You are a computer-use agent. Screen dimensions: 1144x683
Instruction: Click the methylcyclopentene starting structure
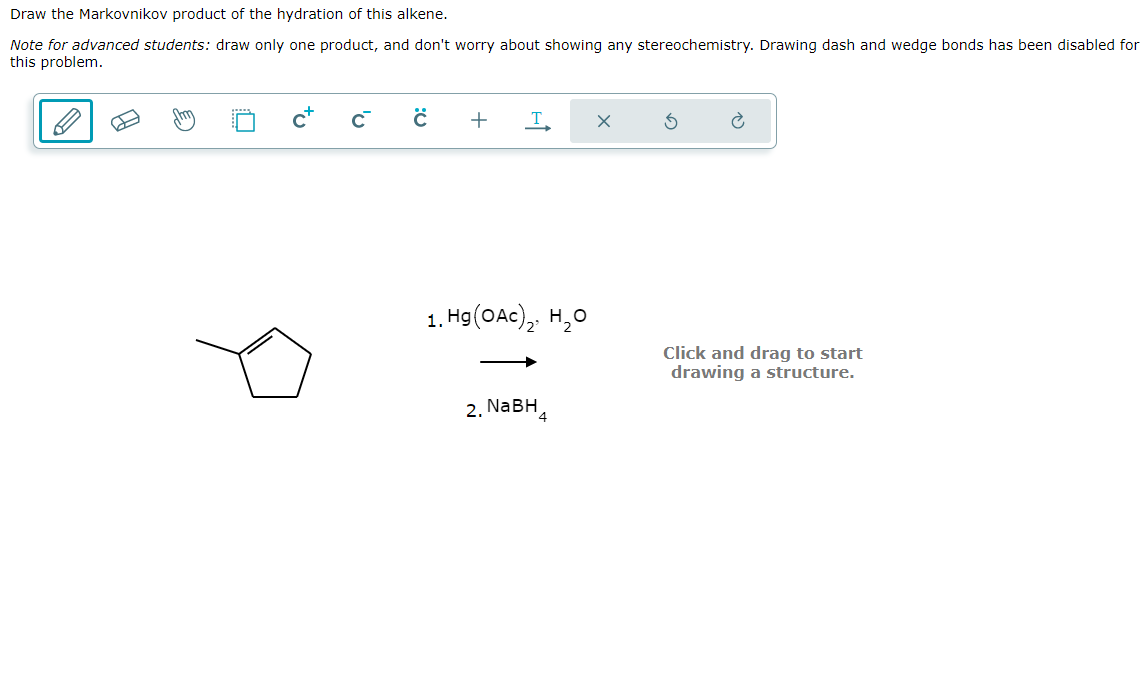pos(270,360)
